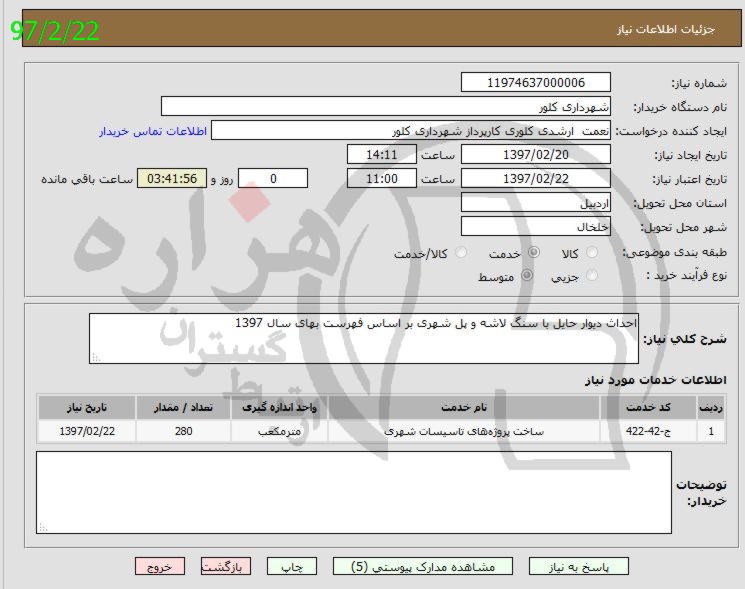Screen dimensions: 745x589
Task: Click the 'کد خدمت' column header
Action: [648, 408]
